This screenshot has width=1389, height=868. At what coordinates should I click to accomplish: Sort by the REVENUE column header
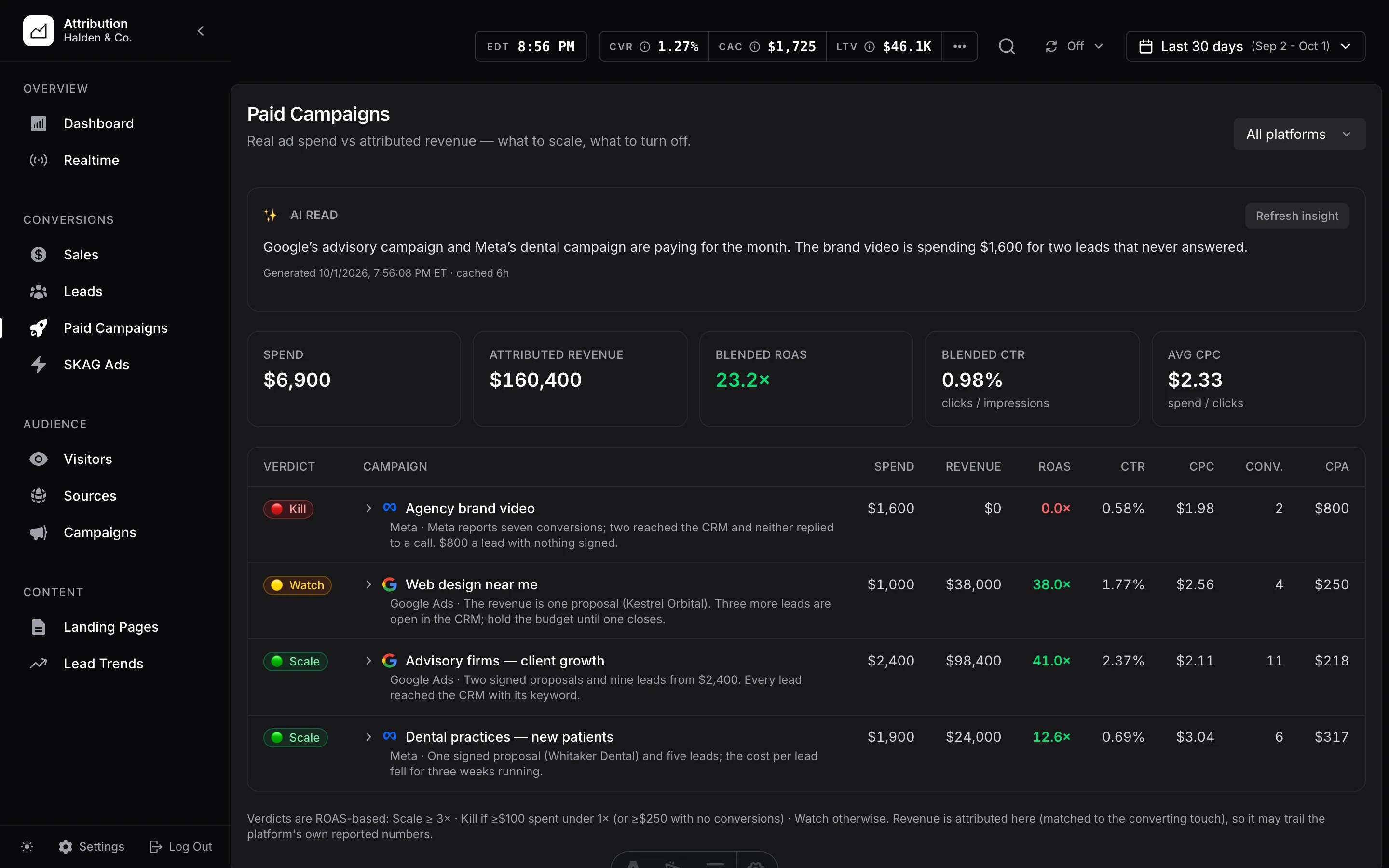(973, 467)
